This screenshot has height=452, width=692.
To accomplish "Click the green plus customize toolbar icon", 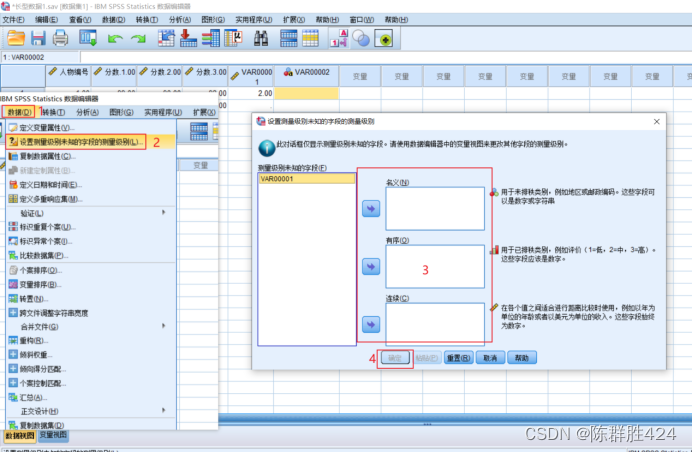I will [x=384, y=39].
